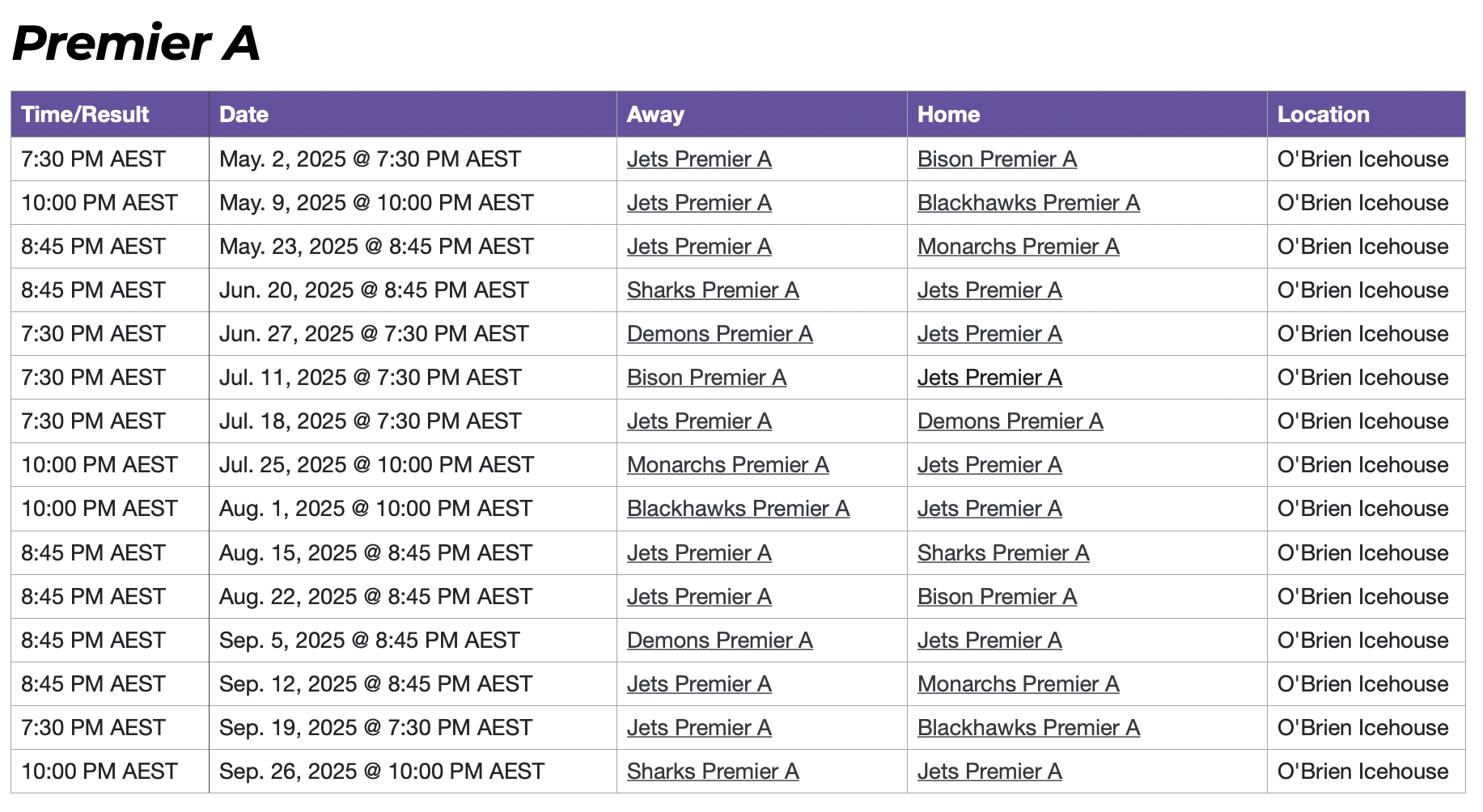Open Demons Premier A away link for Sep 5

[x=719, y=641]
